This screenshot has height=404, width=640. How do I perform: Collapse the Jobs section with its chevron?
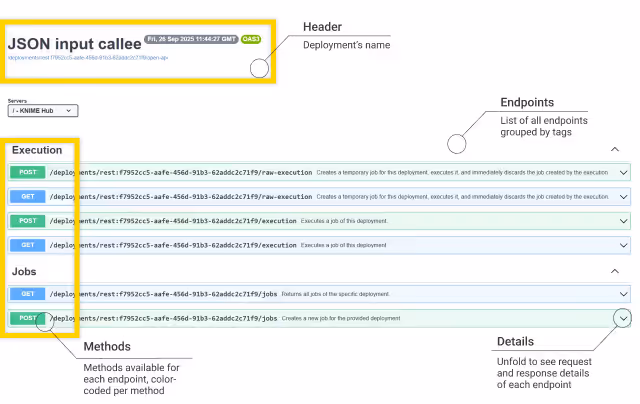point(615,271)
